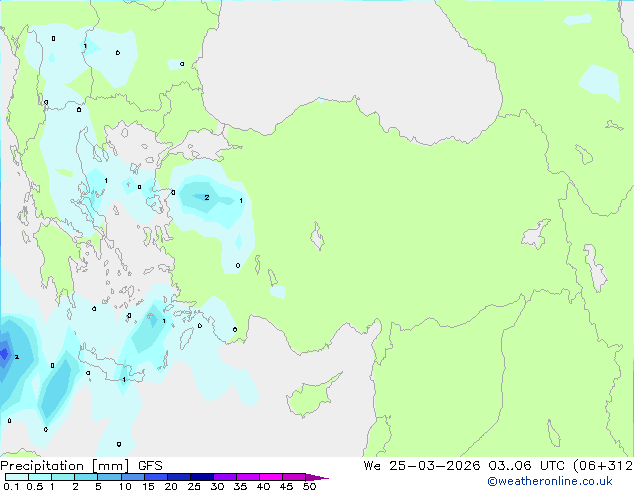Select the 30–35 mm purple legend swatch

224,477
